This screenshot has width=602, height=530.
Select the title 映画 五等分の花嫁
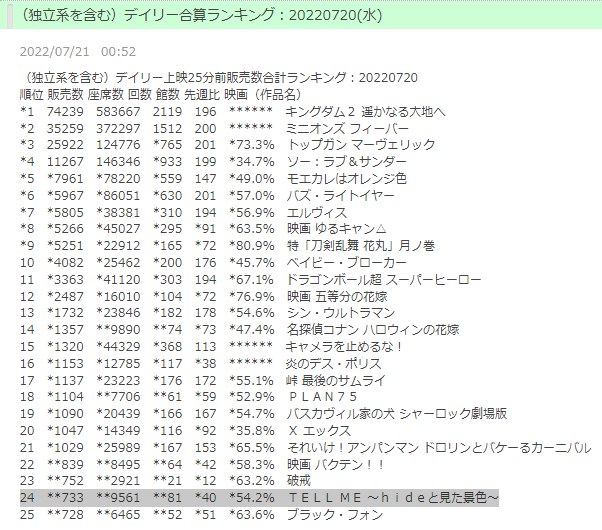tap(337, 296)
